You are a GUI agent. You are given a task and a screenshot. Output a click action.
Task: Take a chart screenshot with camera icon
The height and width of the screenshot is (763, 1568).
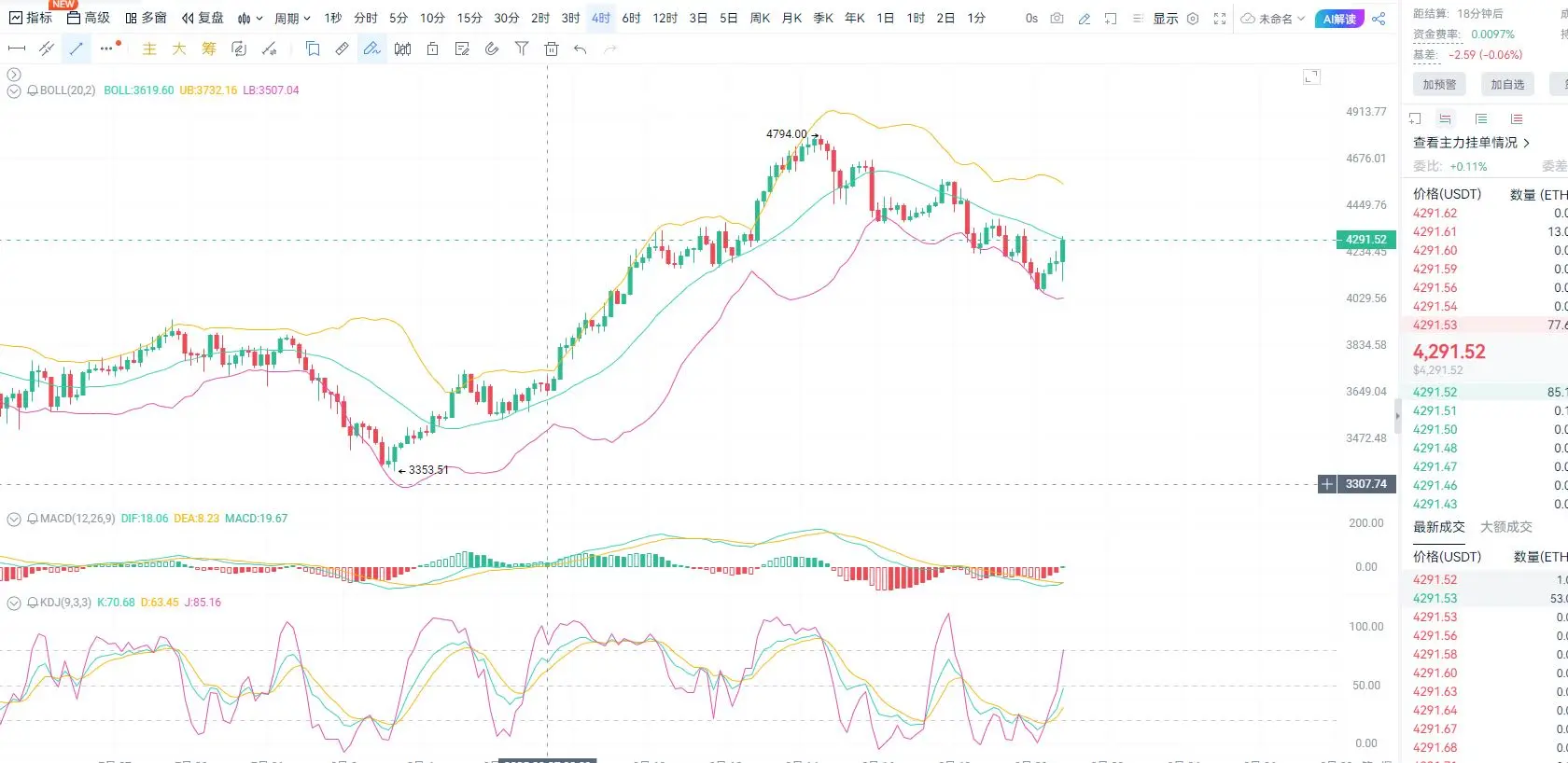click(1057, 18)
